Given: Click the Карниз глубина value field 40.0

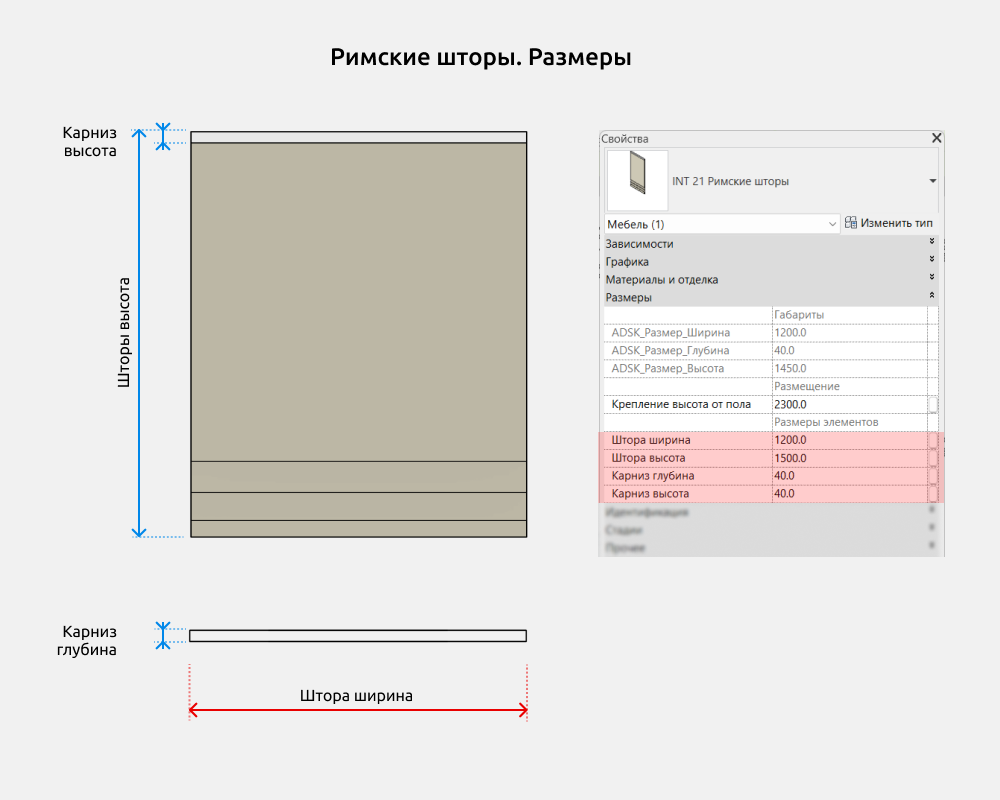Looking at the screenshot, I should pos(849,476).
